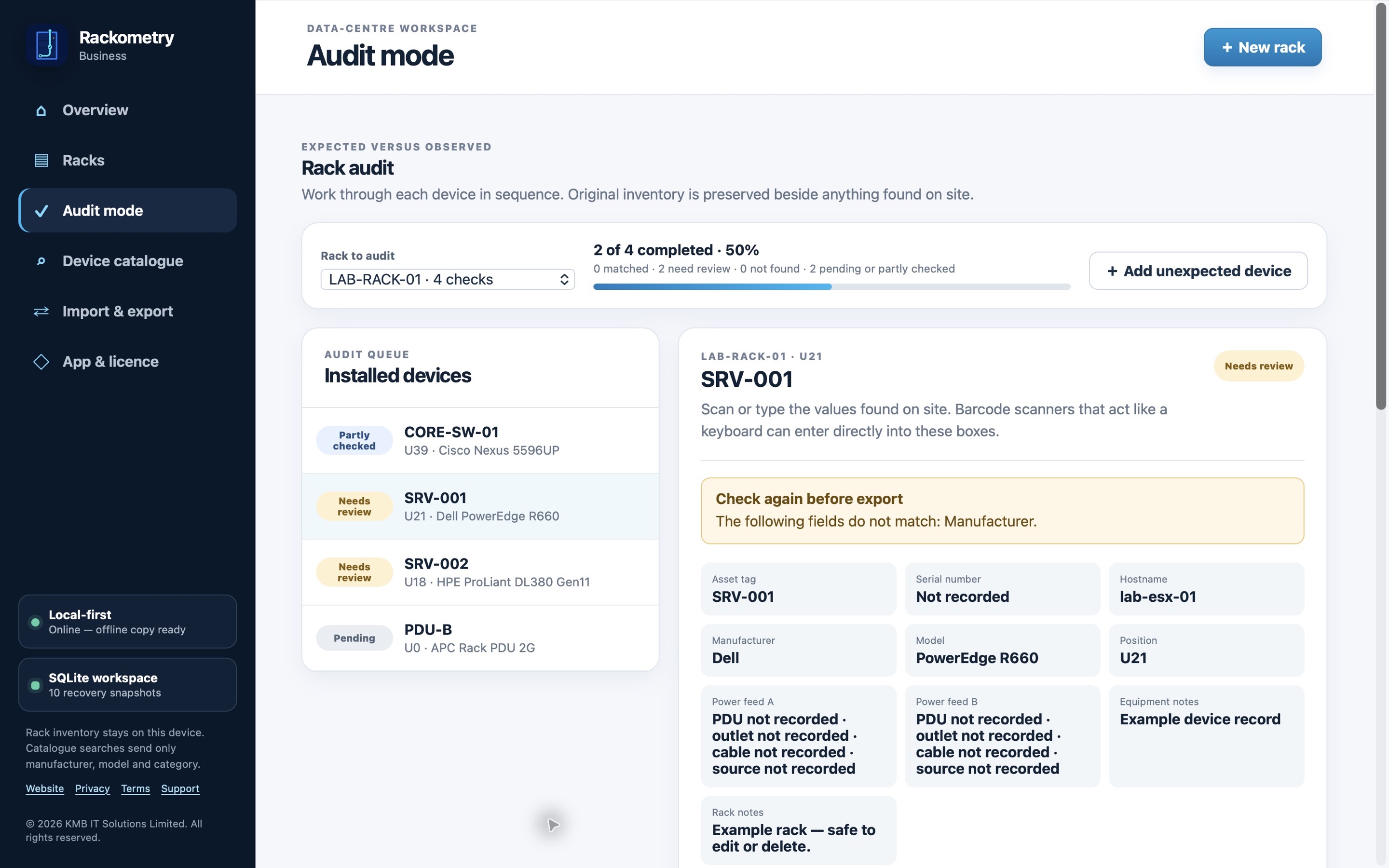Click the Partly checked status badge
The image size is (1389, 868).
[354, 440]
